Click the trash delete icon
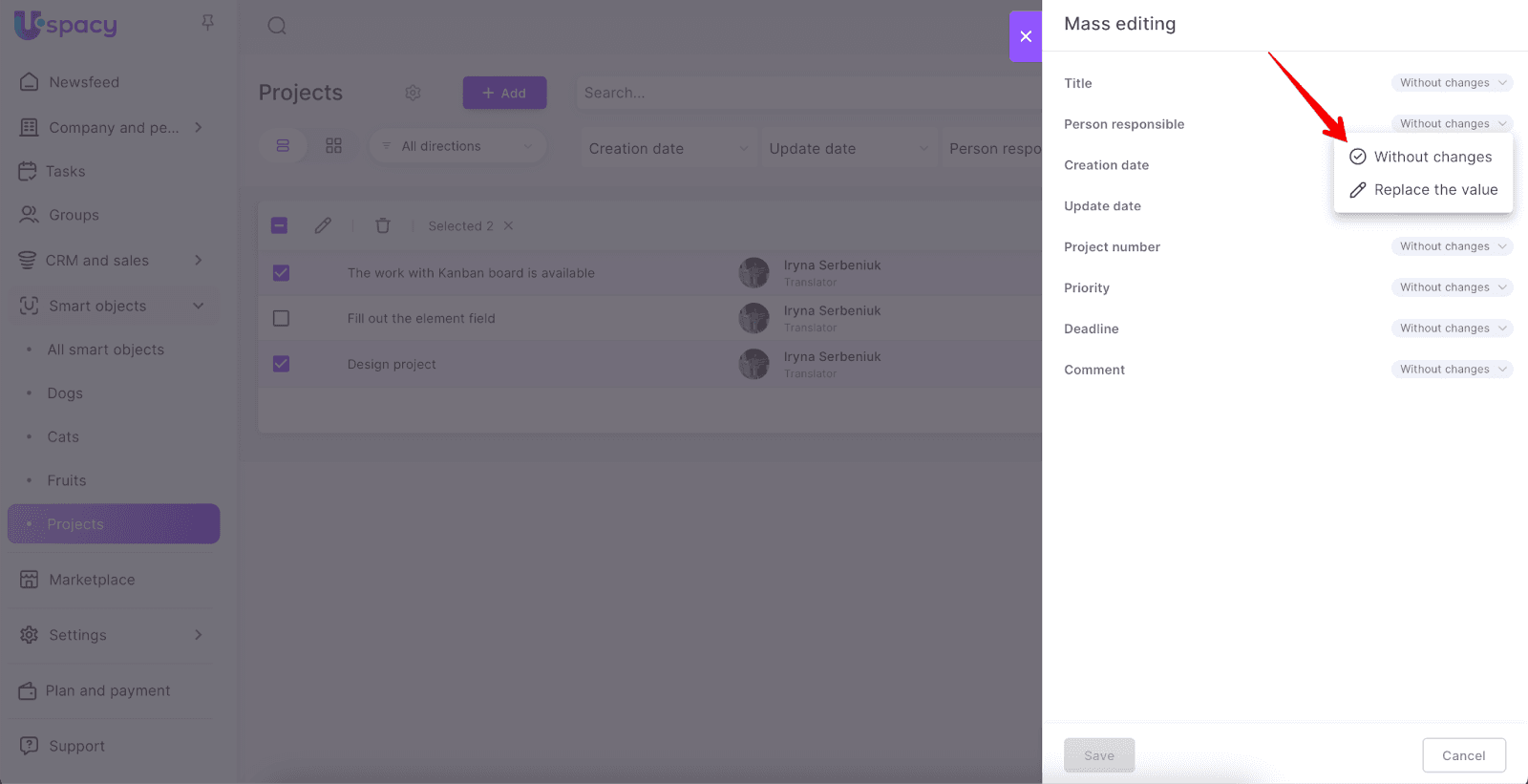1528x784 pixels. tap(383, 225)
